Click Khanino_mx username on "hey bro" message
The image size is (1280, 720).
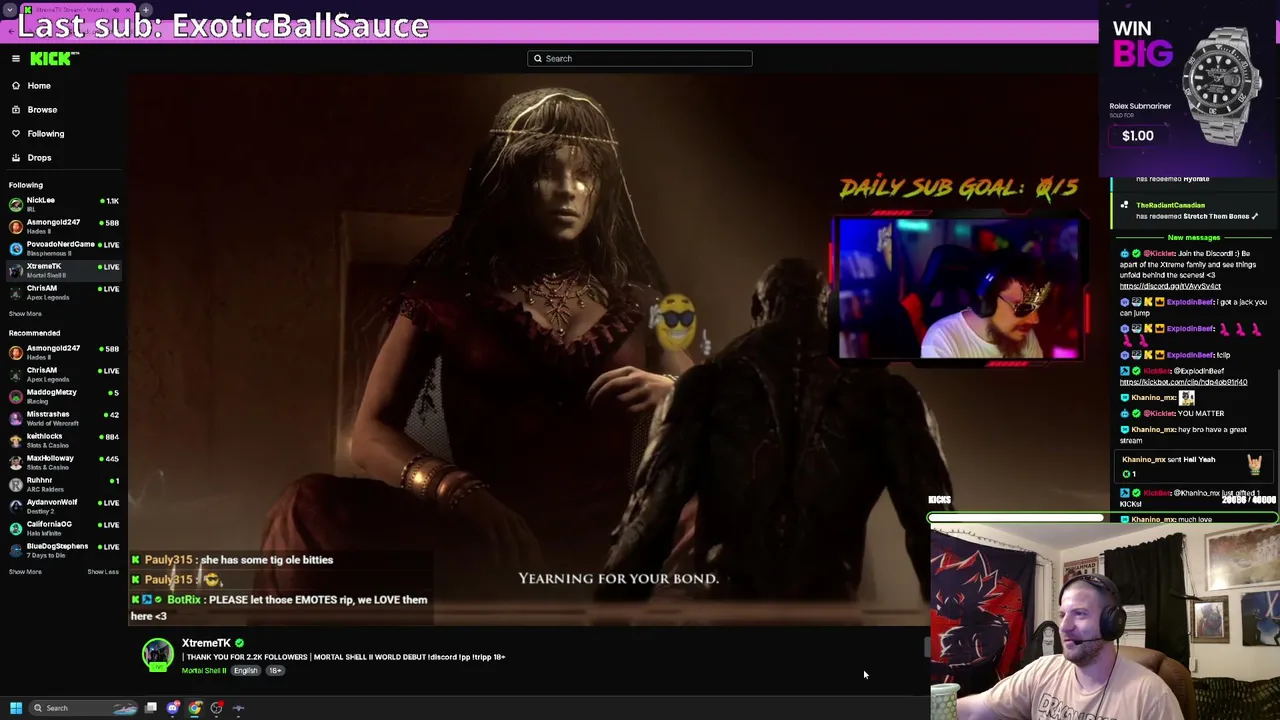1153,430
